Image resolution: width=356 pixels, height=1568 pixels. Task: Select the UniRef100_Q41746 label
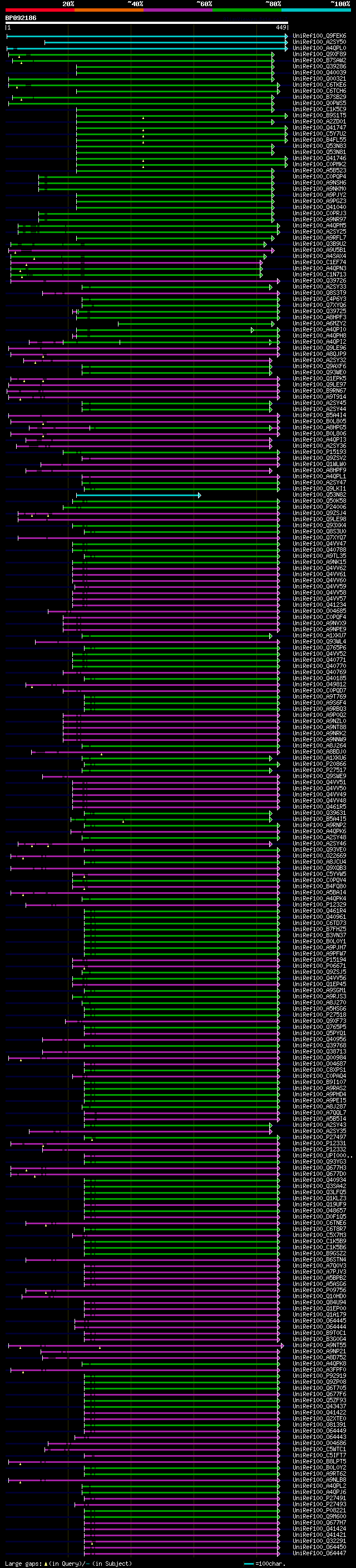coord(319,159)
